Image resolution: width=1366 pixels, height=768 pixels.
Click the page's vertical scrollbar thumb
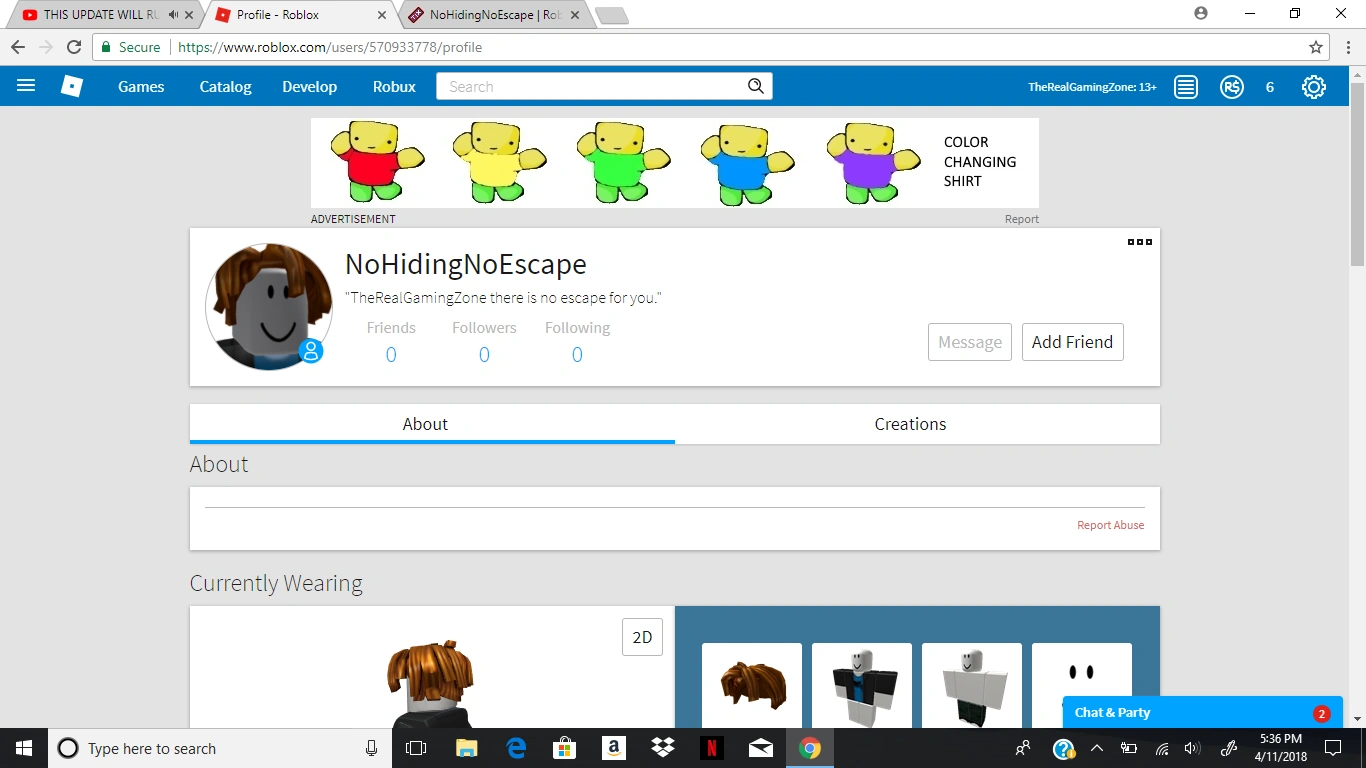coord(1357,172)
